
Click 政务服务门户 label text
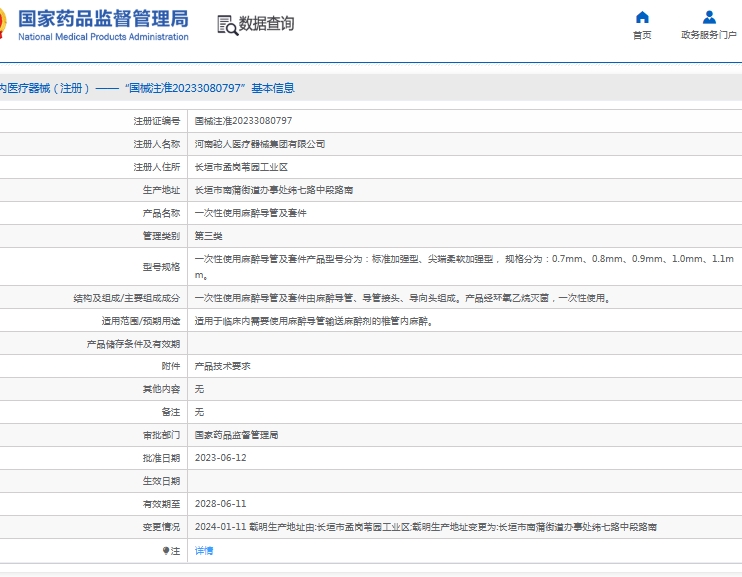click(709, 35)
